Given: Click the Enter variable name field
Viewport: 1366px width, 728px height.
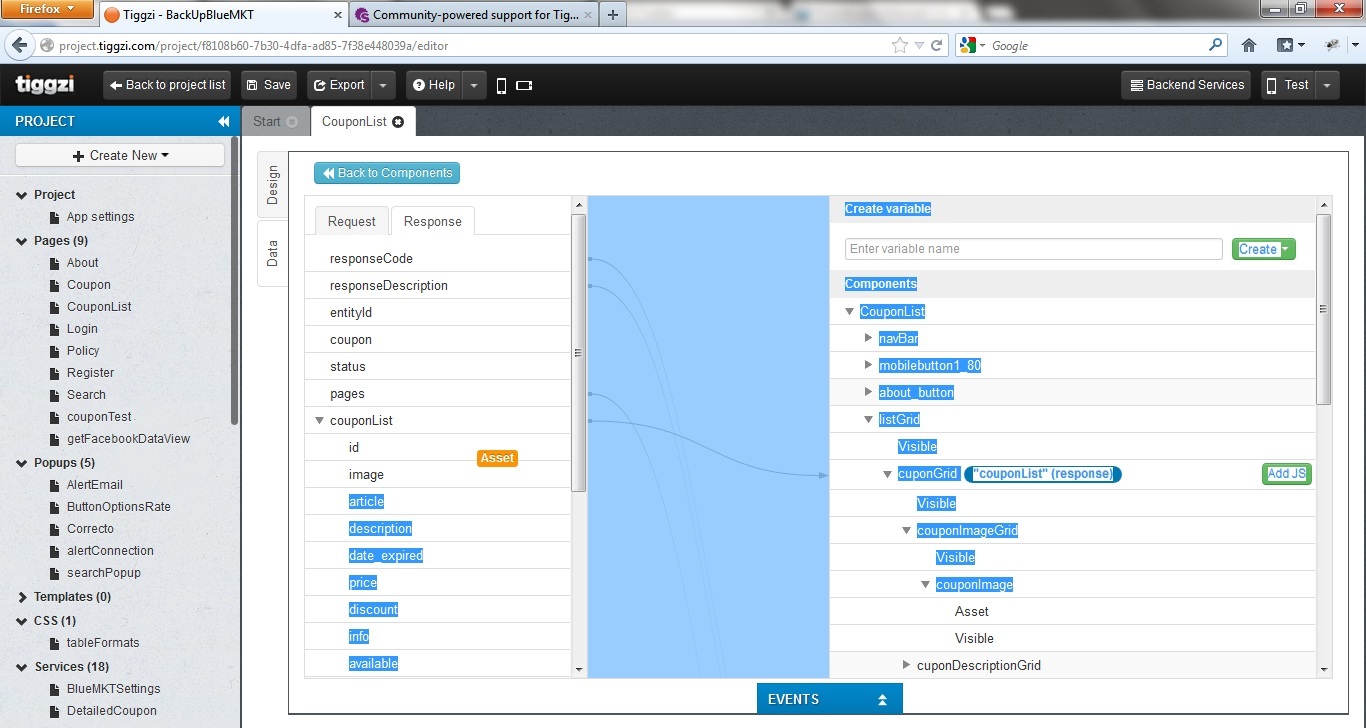Looking at the screenshot, I should pos(1033,249).
